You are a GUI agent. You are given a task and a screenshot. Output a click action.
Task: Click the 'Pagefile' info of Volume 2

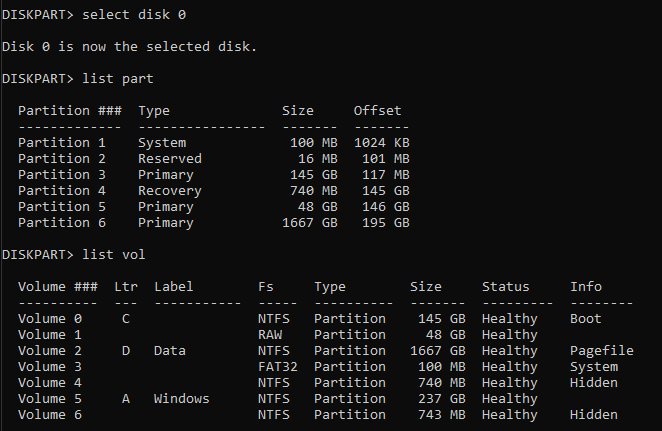tap(602, 351)
